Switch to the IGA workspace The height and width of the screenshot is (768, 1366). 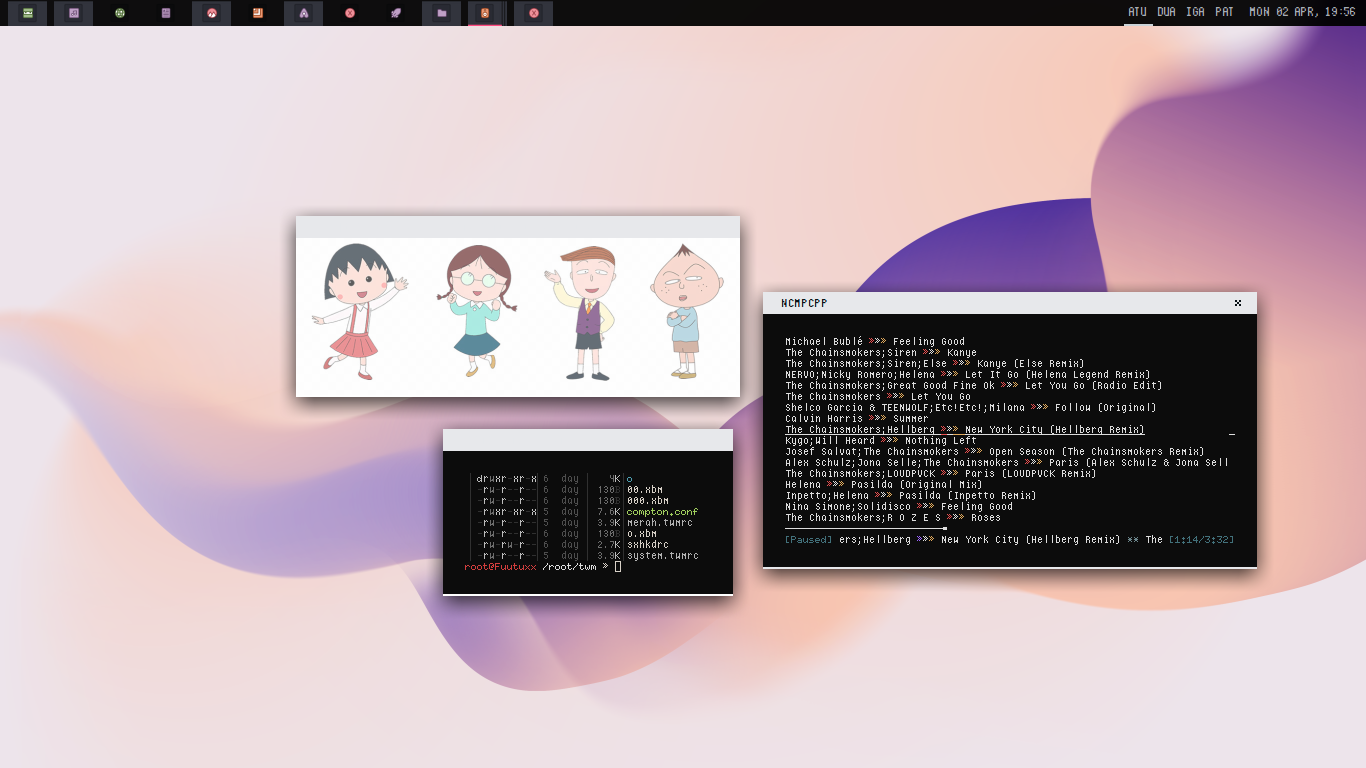point(1196,12)
